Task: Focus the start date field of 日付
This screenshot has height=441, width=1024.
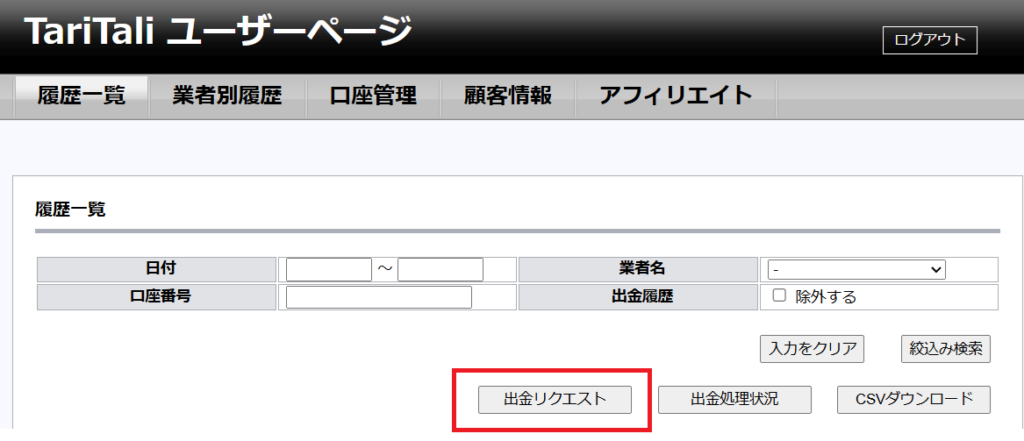Action: coord(329,269)
